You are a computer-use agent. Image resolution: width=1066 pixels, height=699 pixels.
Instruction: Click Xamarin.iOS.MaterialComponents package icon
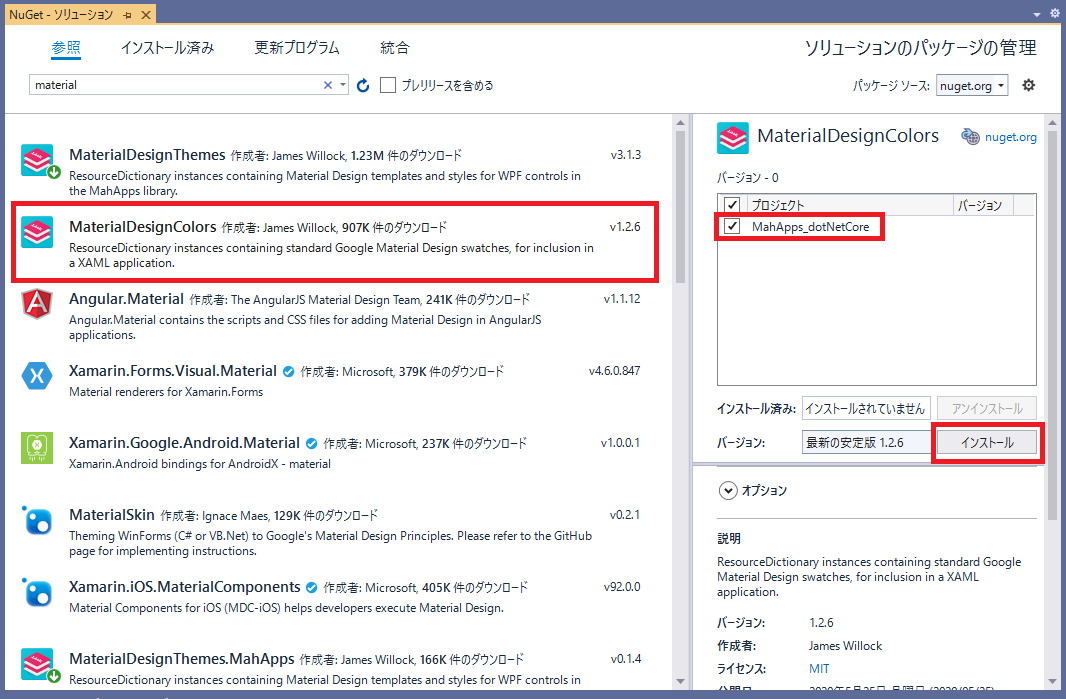(37, 592)
